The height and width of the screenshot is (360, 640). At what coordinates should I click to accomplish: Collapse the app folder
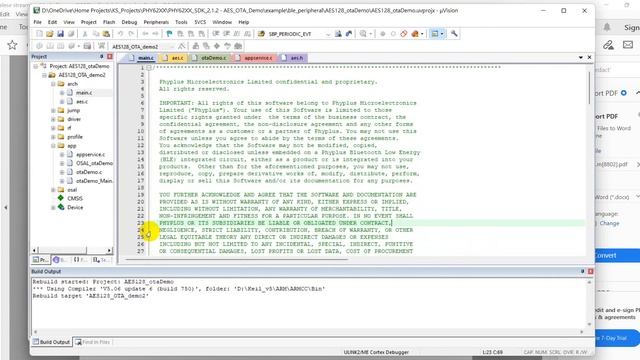click(x=53, y=146)
